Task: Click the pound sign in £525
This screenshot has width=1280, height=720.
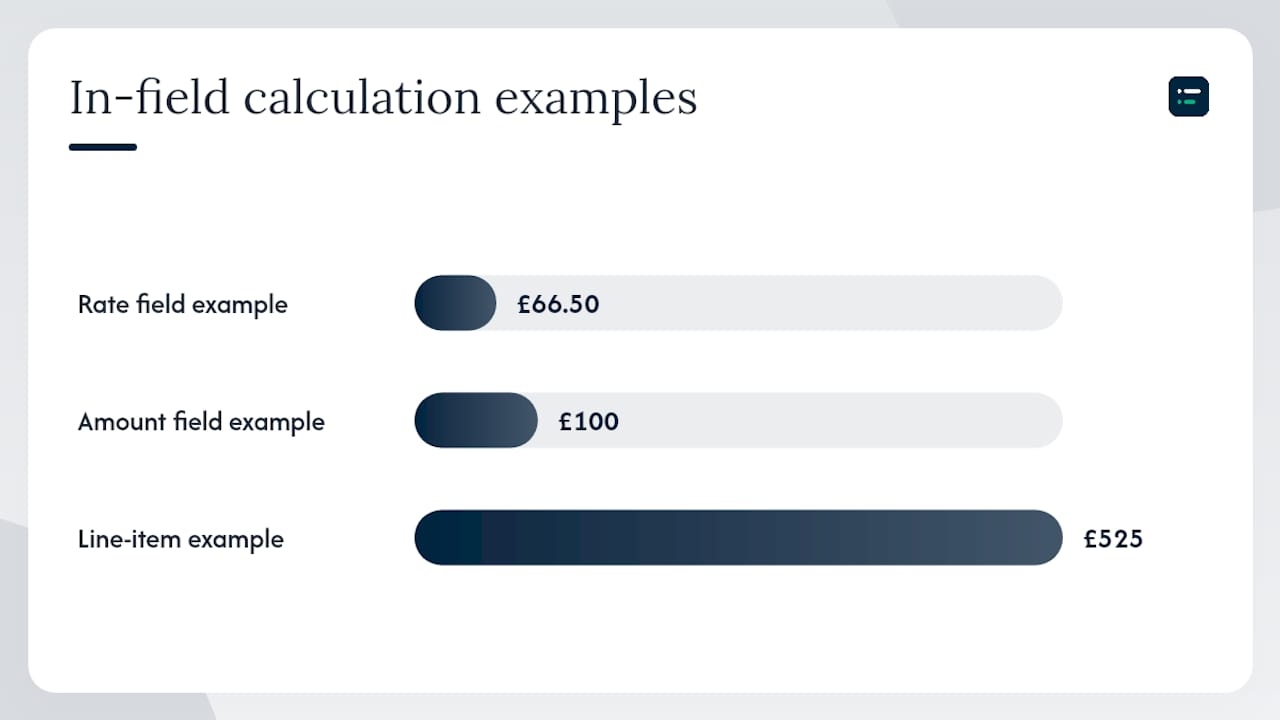Action: point(1091,539)
